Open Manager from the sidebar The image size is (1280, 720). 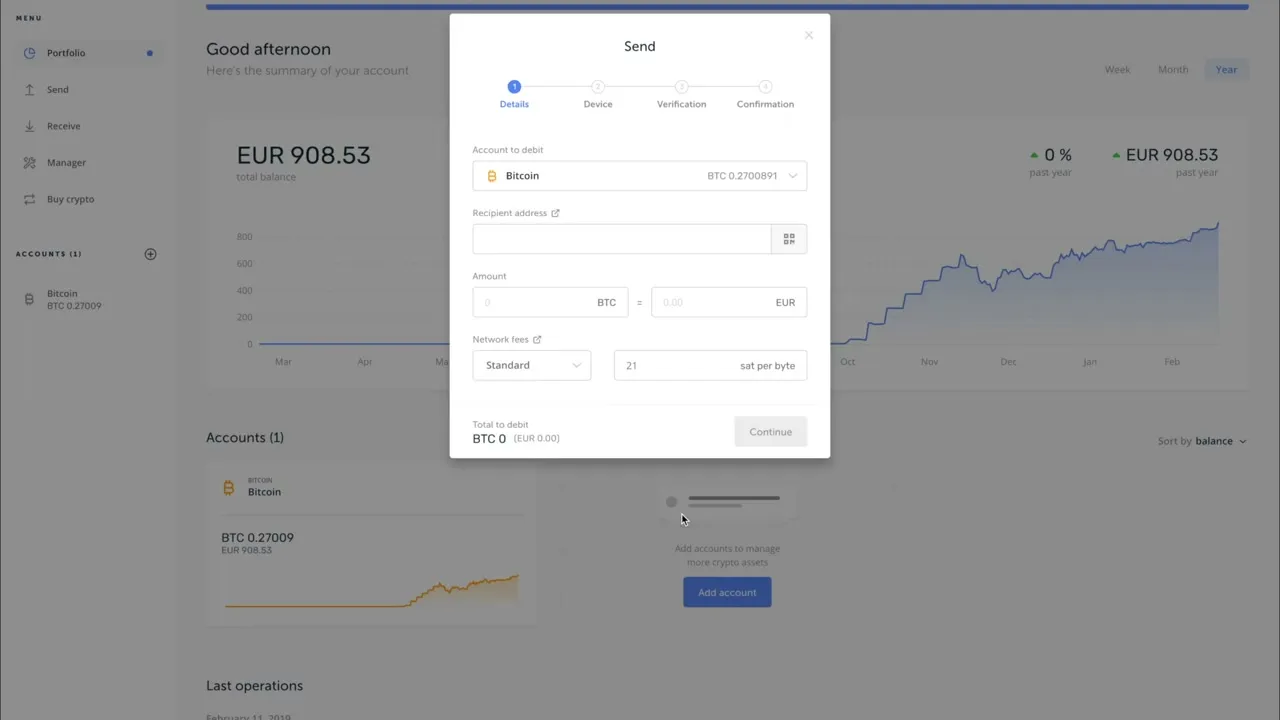66,163
